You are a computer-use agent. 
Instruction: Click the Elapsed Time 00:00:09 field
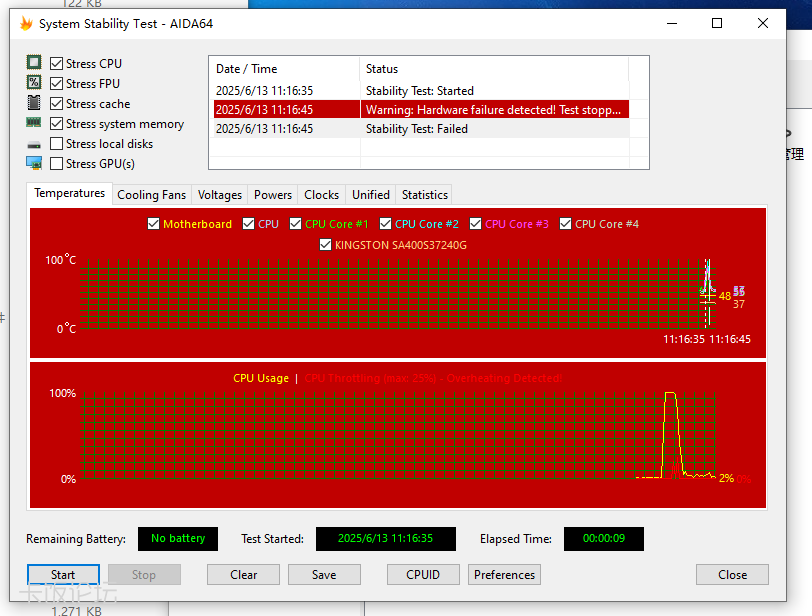coord(604,538)
